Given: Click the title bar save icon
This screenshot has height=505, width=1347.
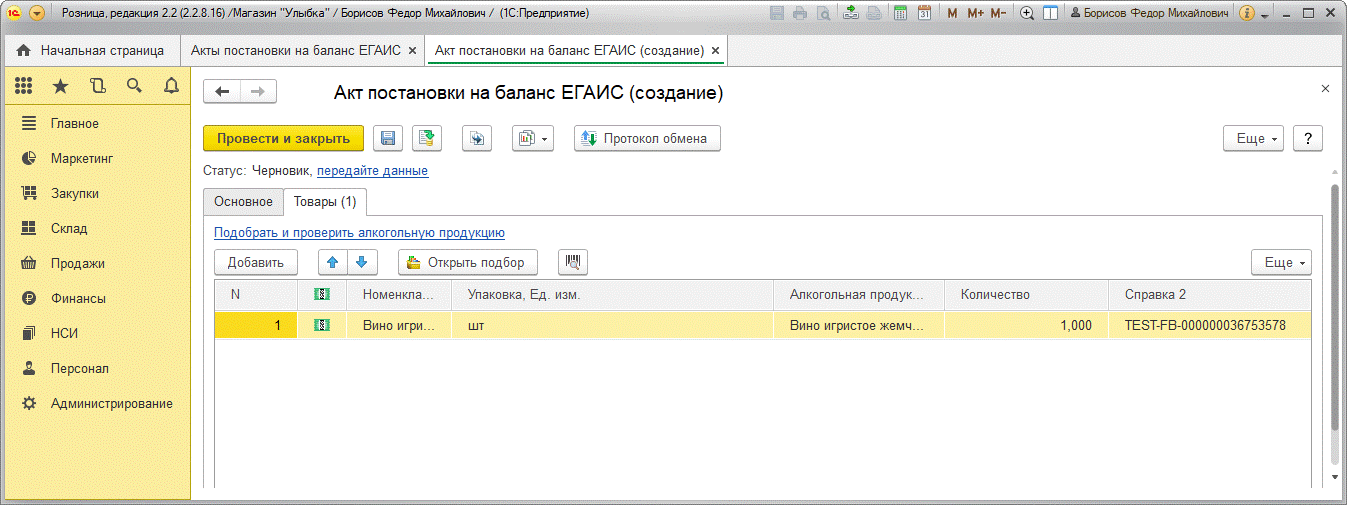Looking at the screenshot, I should (x=779, y=13).
